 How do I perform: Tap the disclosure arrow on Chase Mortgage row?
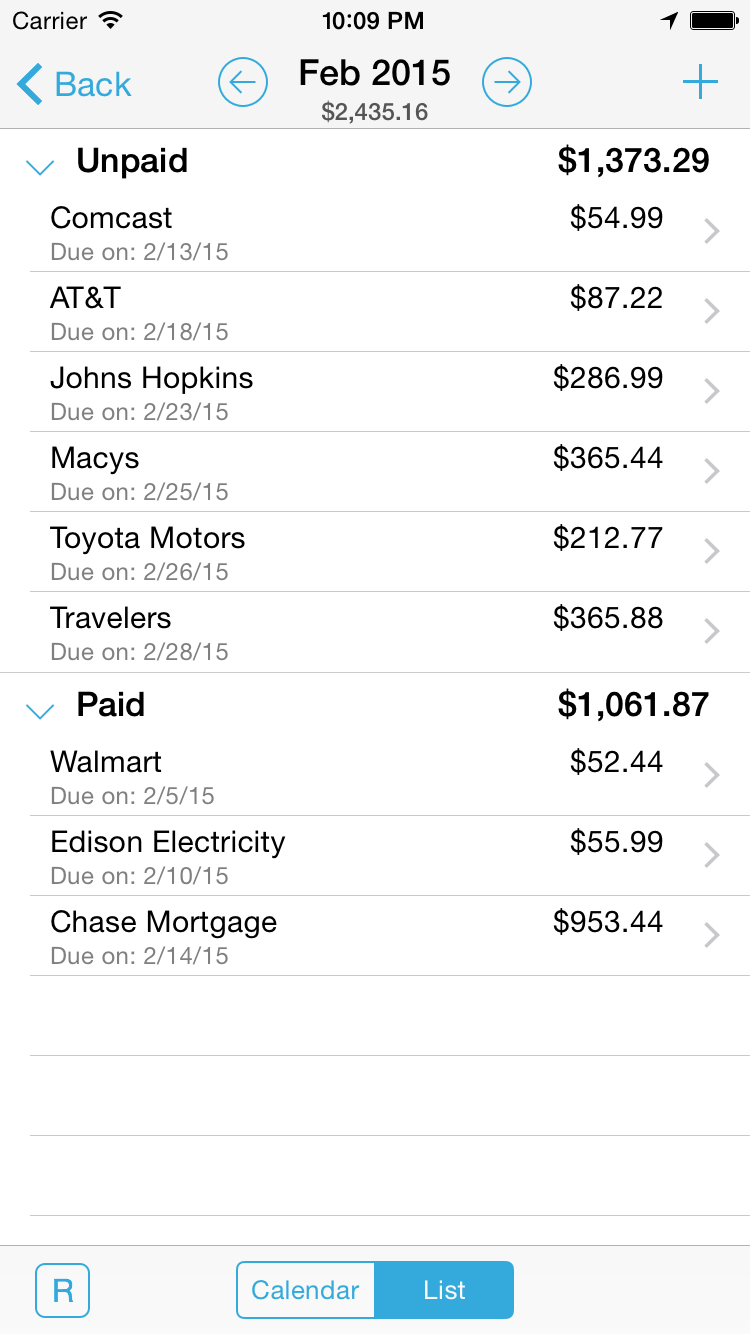[x=711, y=936]
